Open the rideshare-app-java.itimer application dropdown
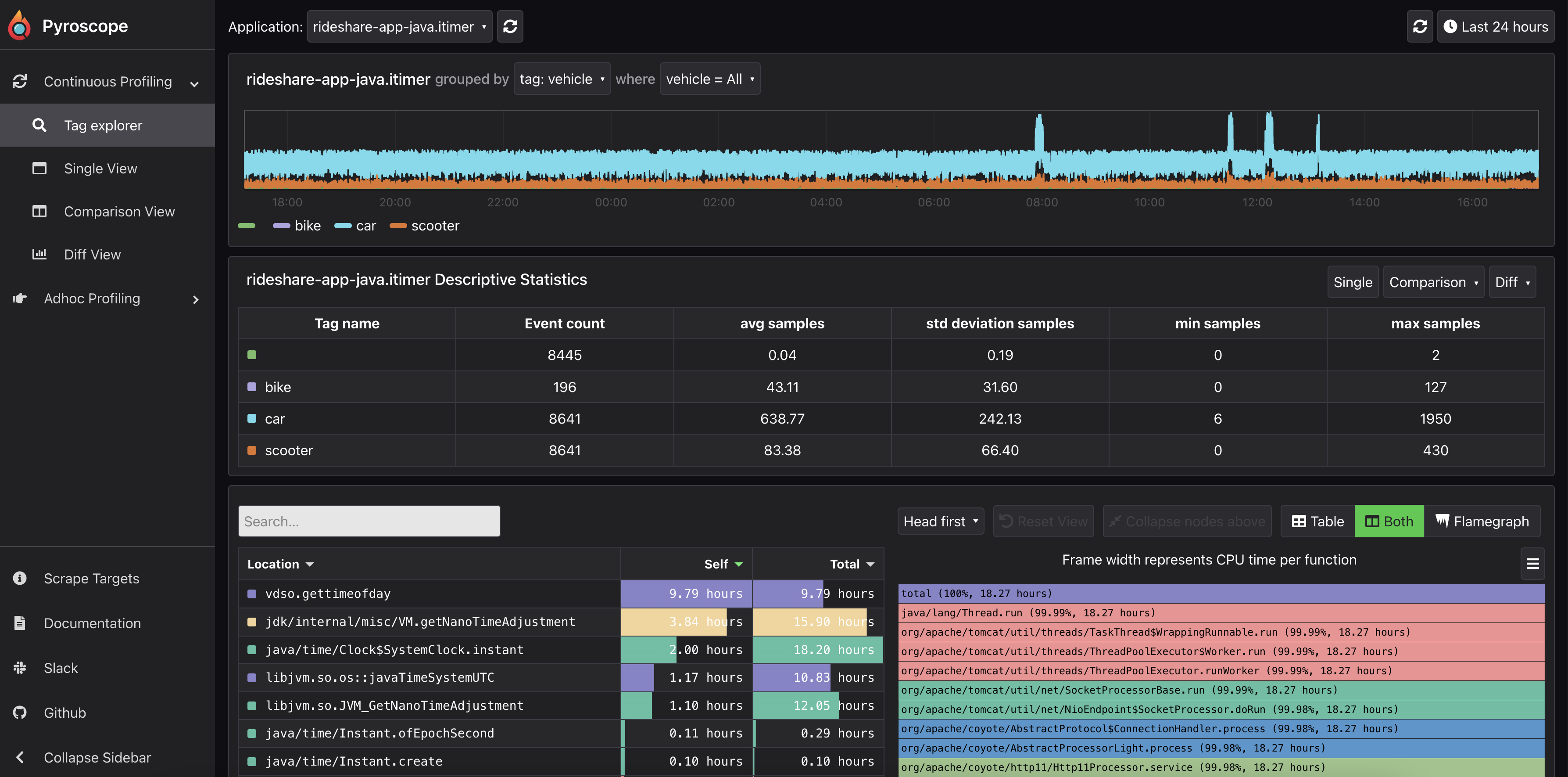The image size is (1568, 777). click(400, 26)
